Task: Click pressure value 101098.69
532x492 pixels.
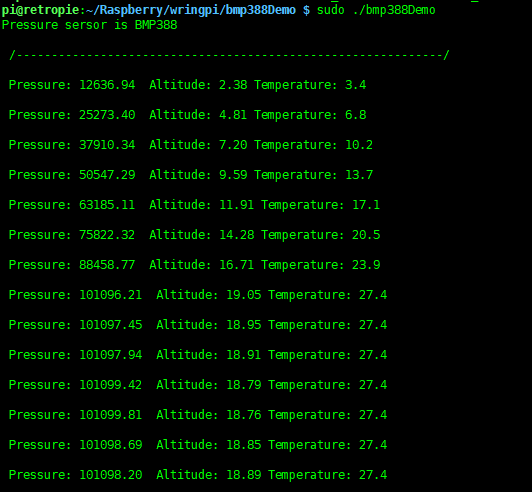Action: tap(111, 445)
